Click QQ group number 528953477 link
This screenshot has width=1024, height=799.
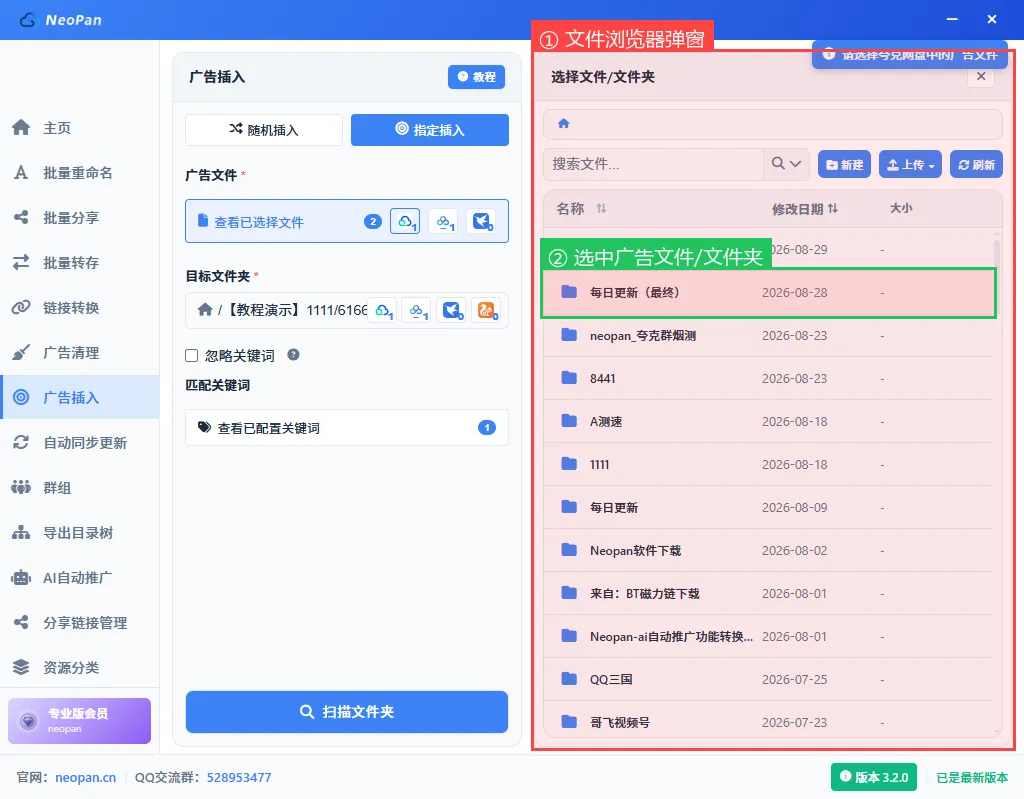[x=239, y=777]
